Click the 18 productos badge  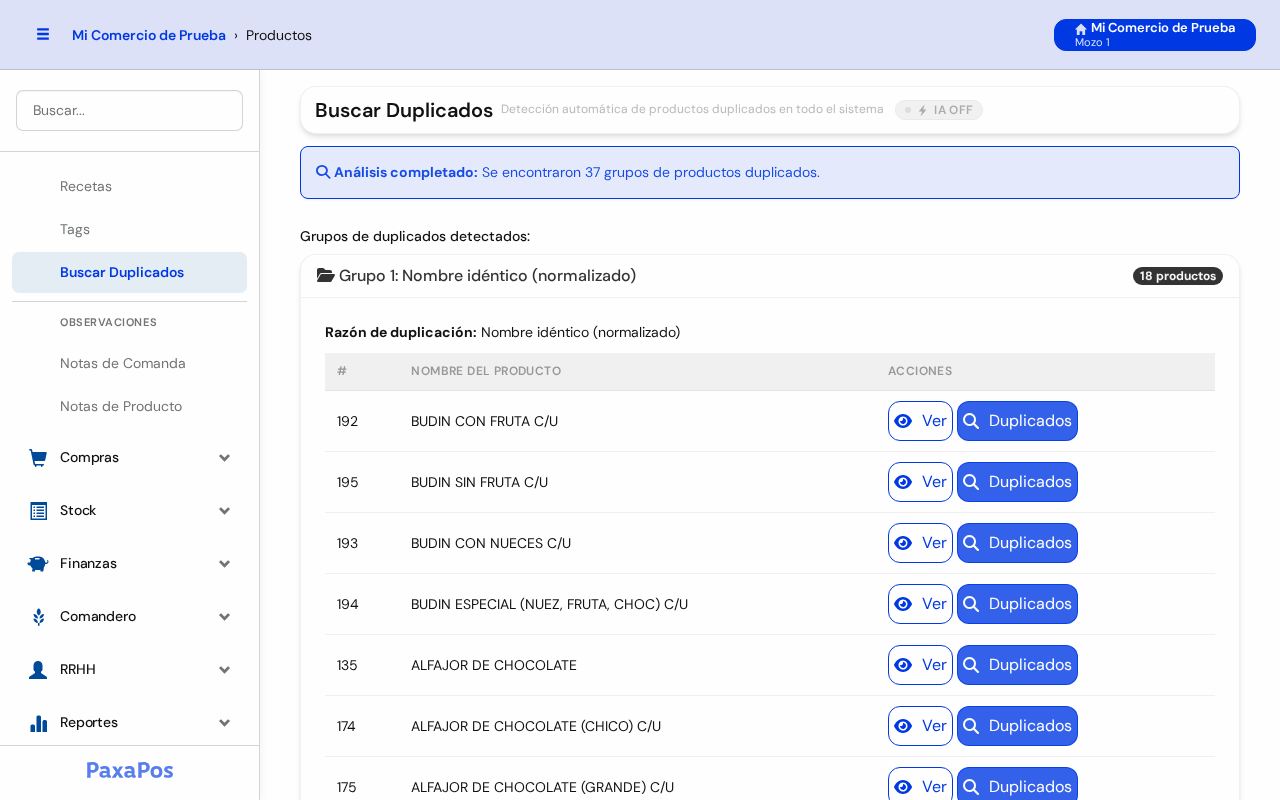pos(1178,276)
